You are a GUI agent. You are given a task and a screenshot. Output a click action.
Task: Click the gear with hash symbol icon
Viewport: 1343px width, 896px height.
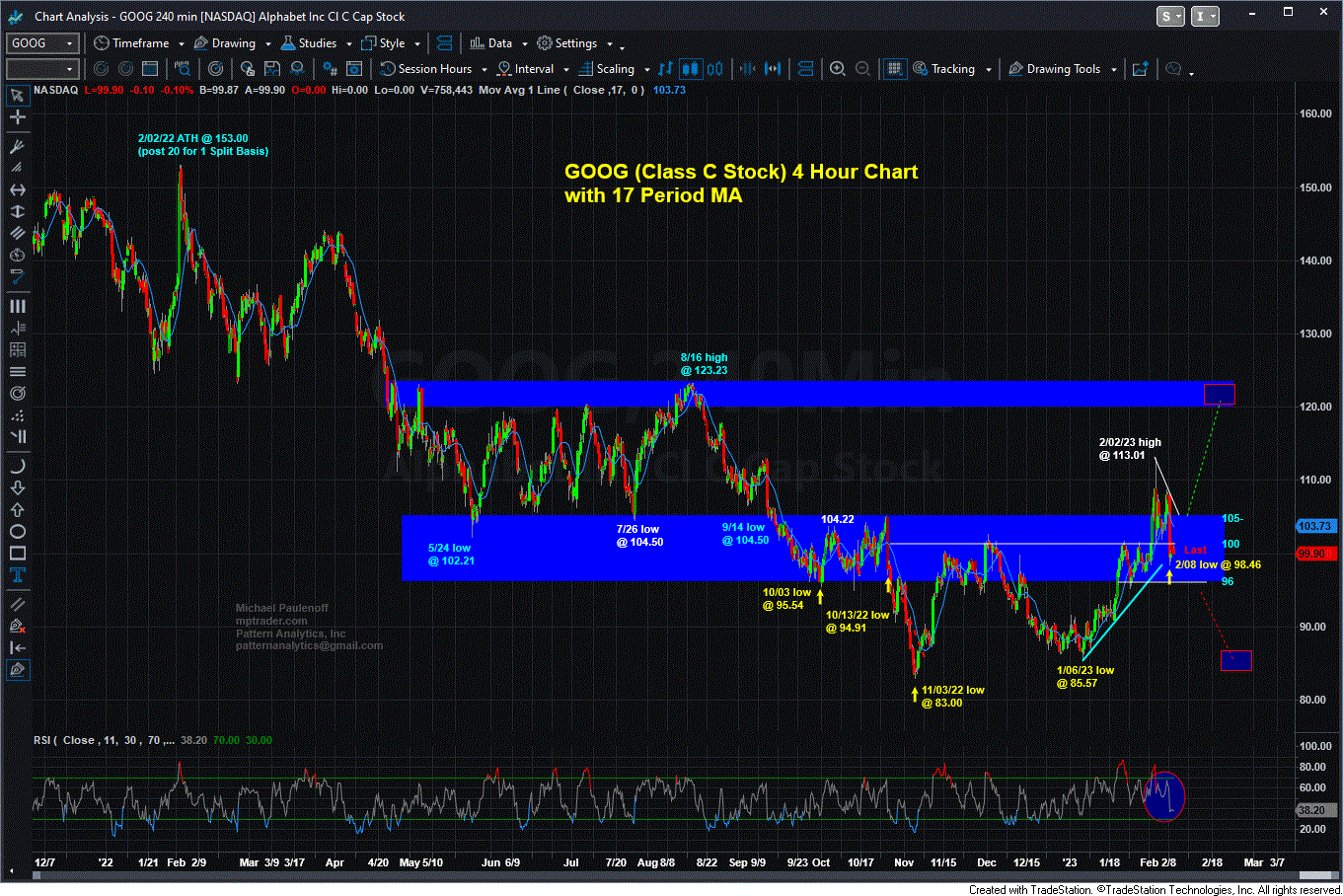pos(331,69)
